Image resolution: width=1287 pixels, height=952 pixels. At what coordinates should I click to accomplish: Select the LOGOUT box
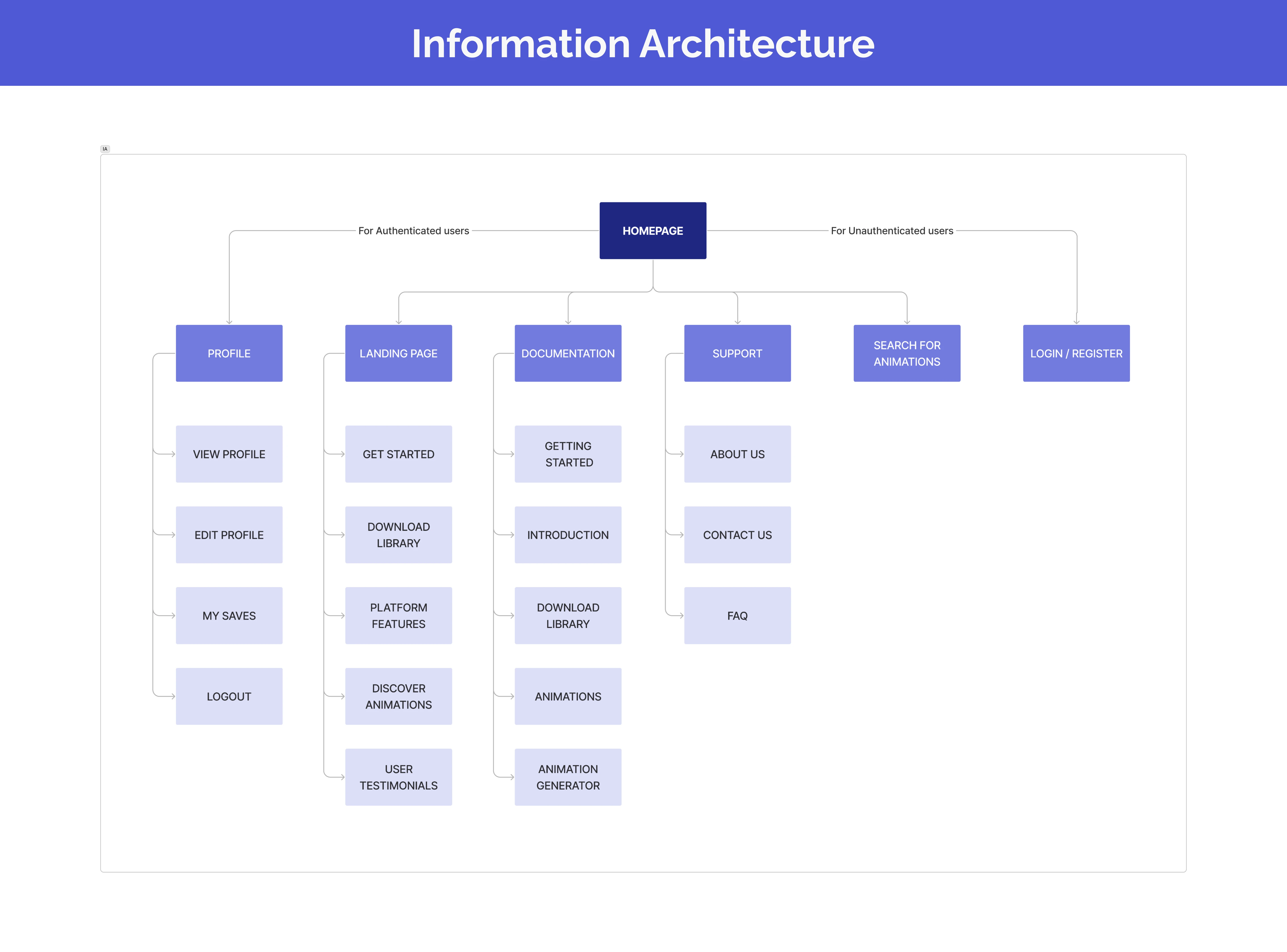coord(229,696)
